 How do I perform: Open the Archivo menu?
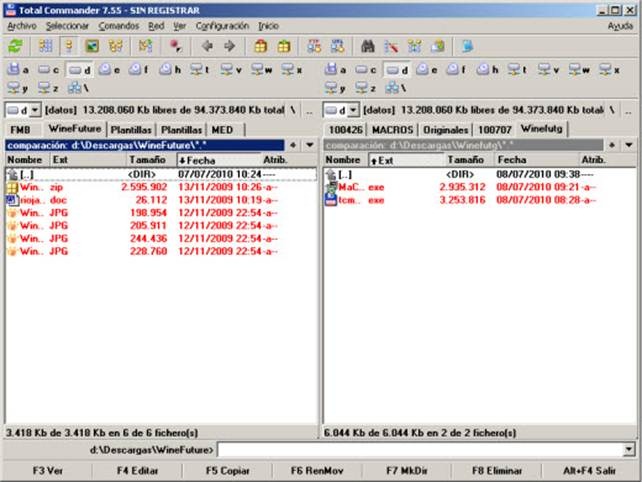22,26
